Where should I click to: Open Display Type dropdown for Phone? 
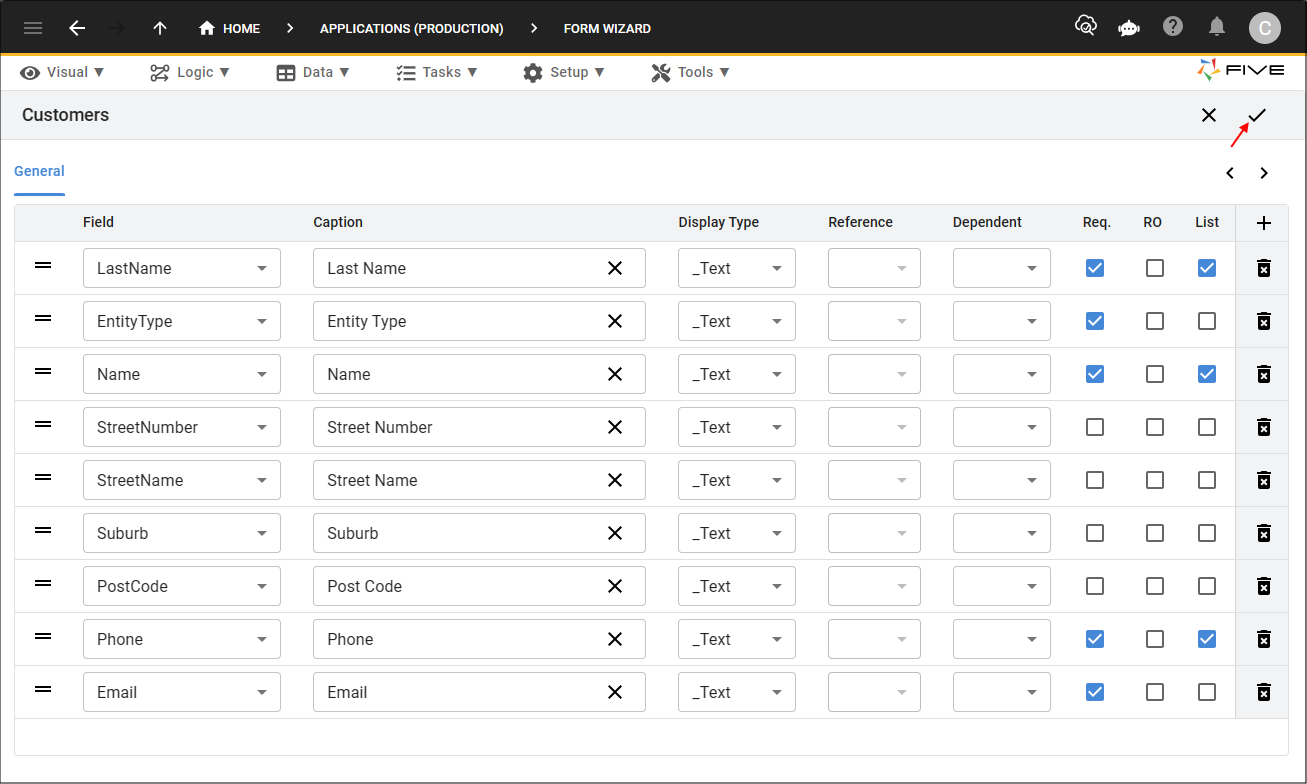tap(737, 639)
